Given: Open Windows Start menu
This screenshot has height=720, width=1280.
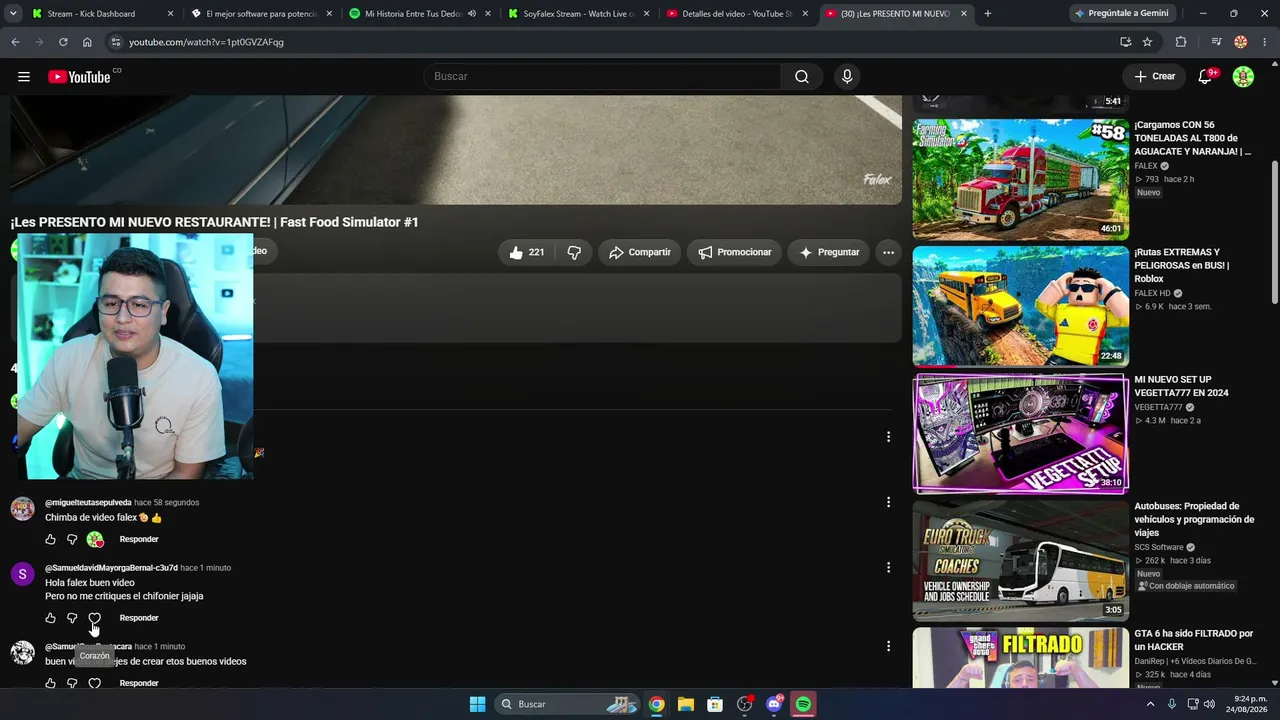Looking at the screenshot, I should point(477,704).
